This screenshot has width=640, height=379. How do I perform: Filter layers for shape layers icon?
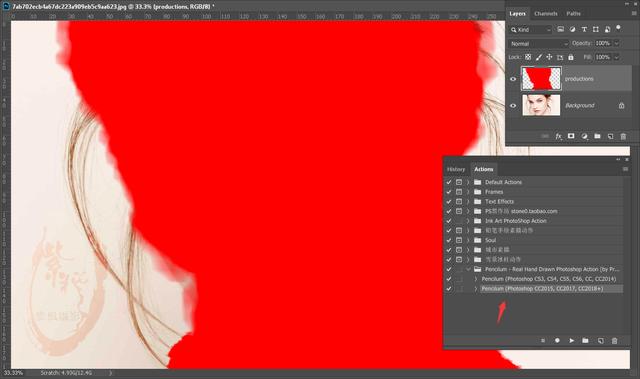click(x=596, y=29)
